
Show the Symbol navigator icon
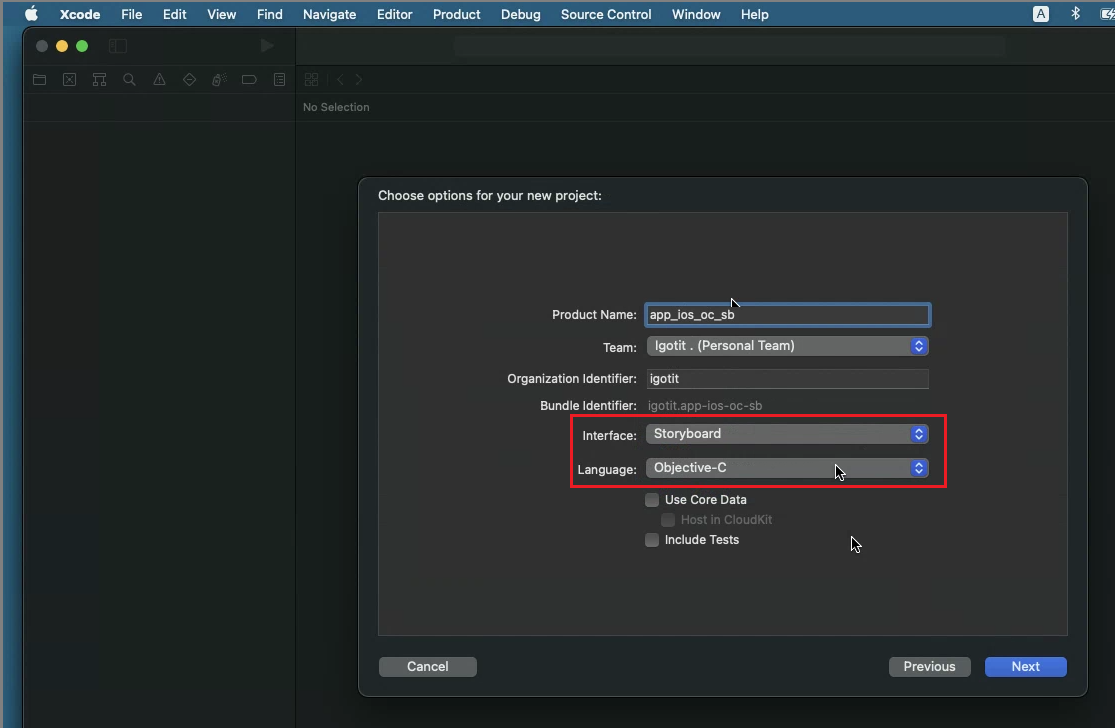(x=100, y=80)
